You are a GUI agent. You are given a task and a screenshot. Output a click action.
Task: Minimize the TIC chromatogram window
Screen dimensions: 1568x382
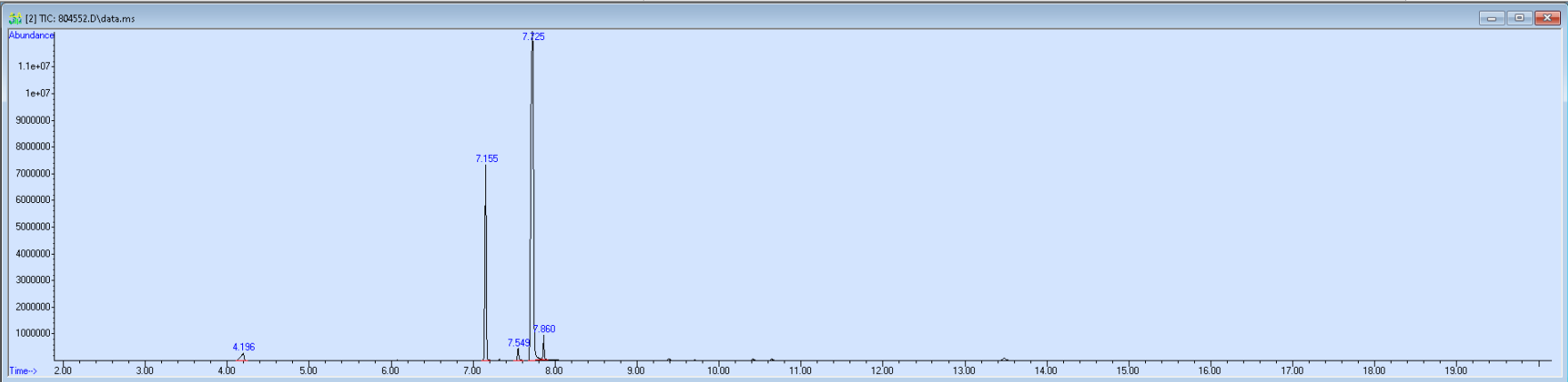click(1491, 18)
